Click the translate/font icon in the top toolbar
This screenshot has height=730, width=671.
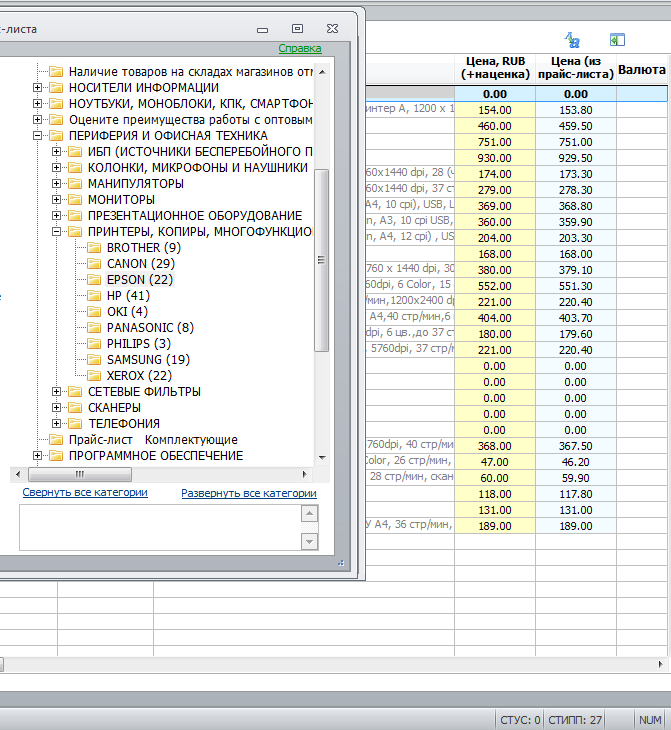point(572,40)
